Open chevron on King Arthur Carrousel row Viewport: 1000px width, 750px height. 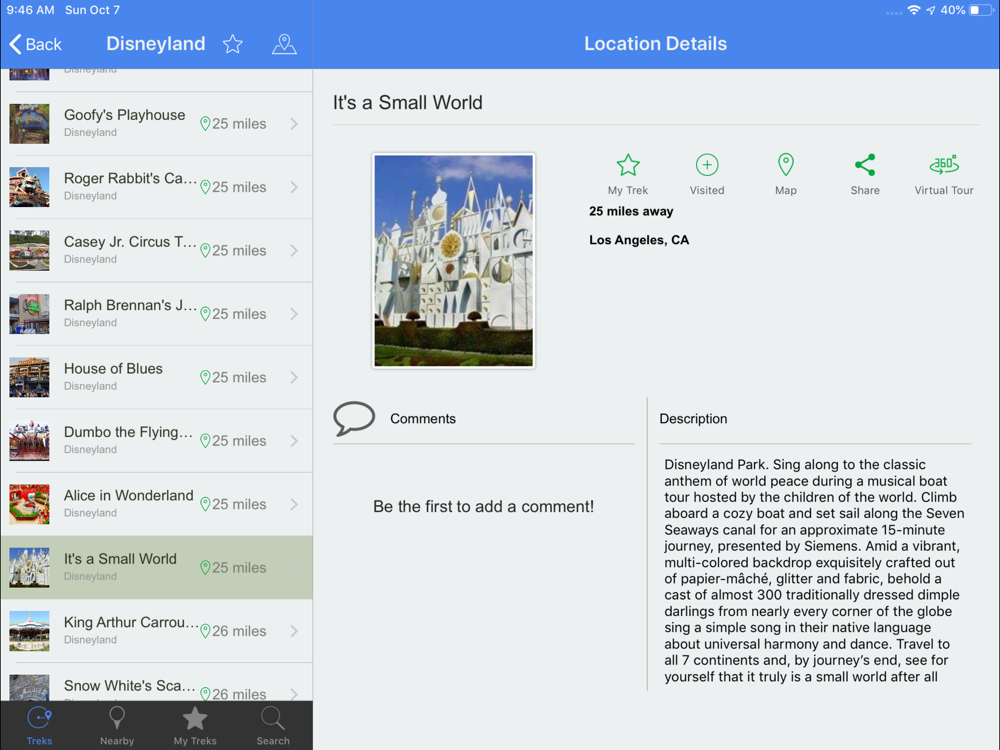[294, 631]
